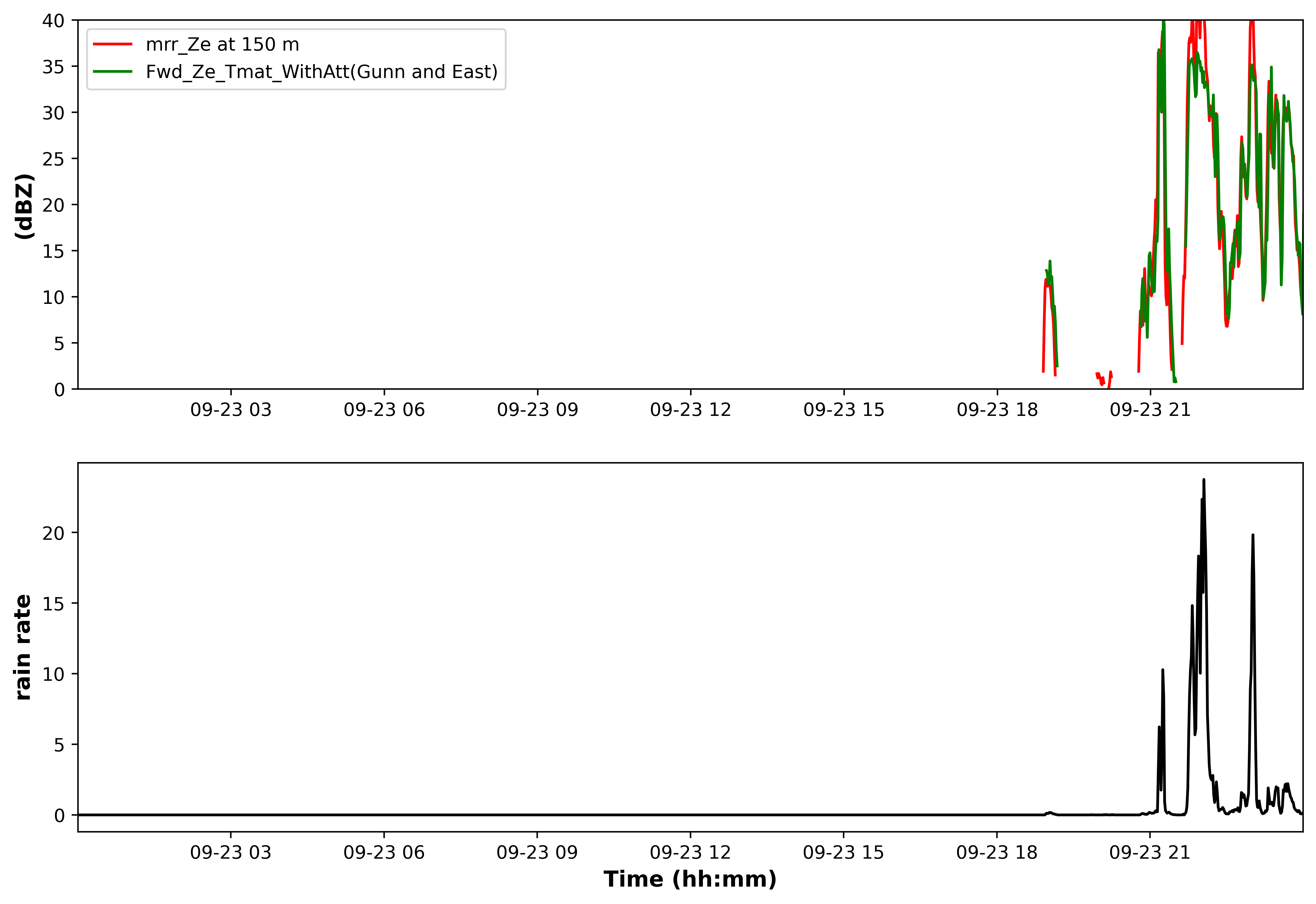Click "09-23 18" under the dBZ plot
The height and width of the screenshot is (904, 1316).
[x=997, y=410]
